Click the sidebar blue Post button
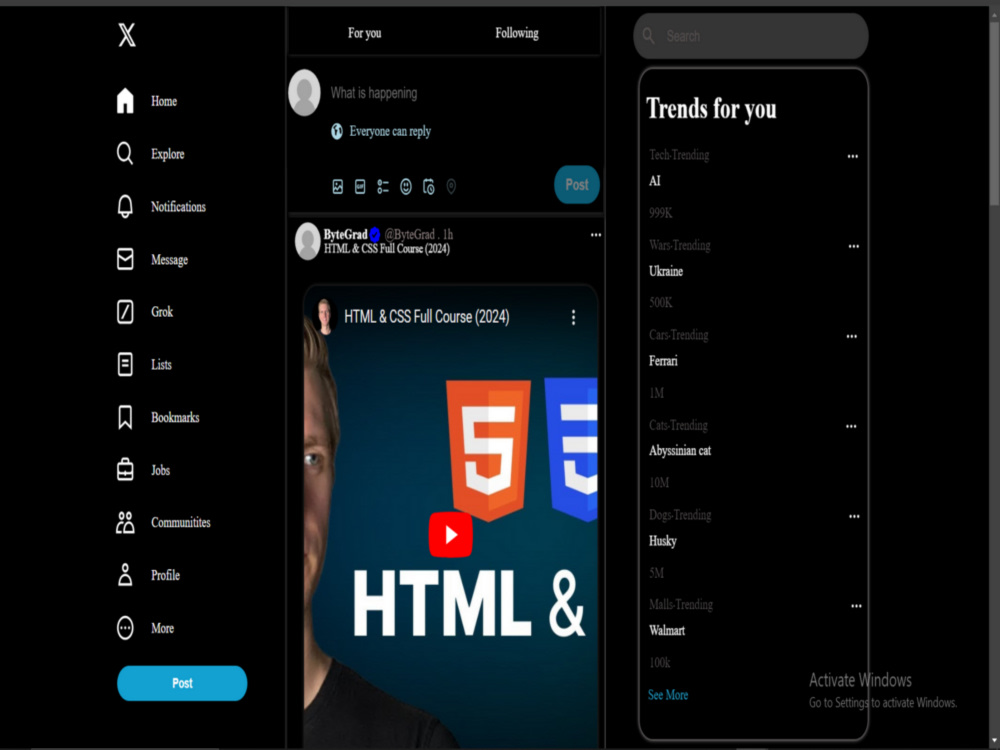The height and width of the screenshot is (750, 1000). (x=182, y=683)
